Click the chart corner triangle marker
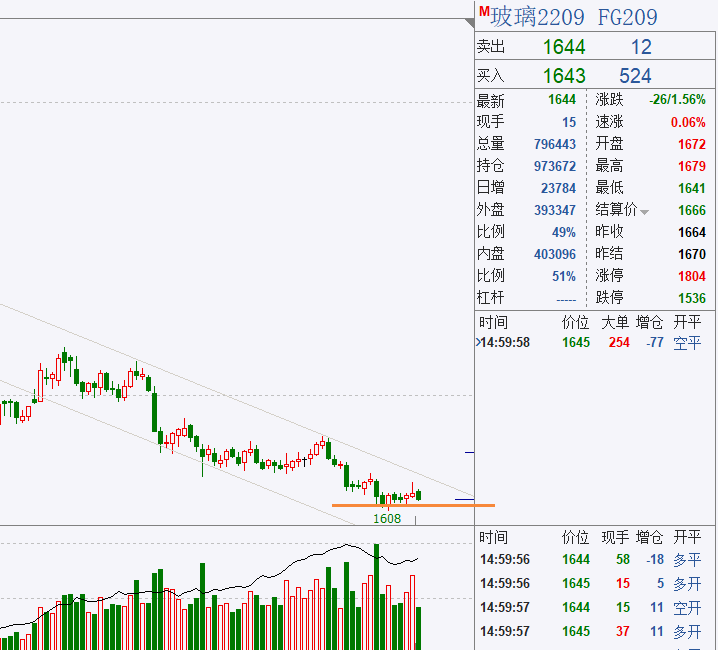 (x=469, y=23)
